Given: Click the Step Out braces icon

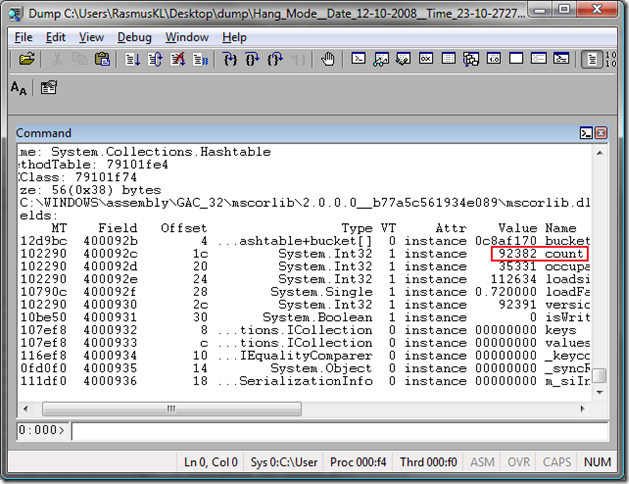Looking at the screenshot, I should click(x=275, y=59).
